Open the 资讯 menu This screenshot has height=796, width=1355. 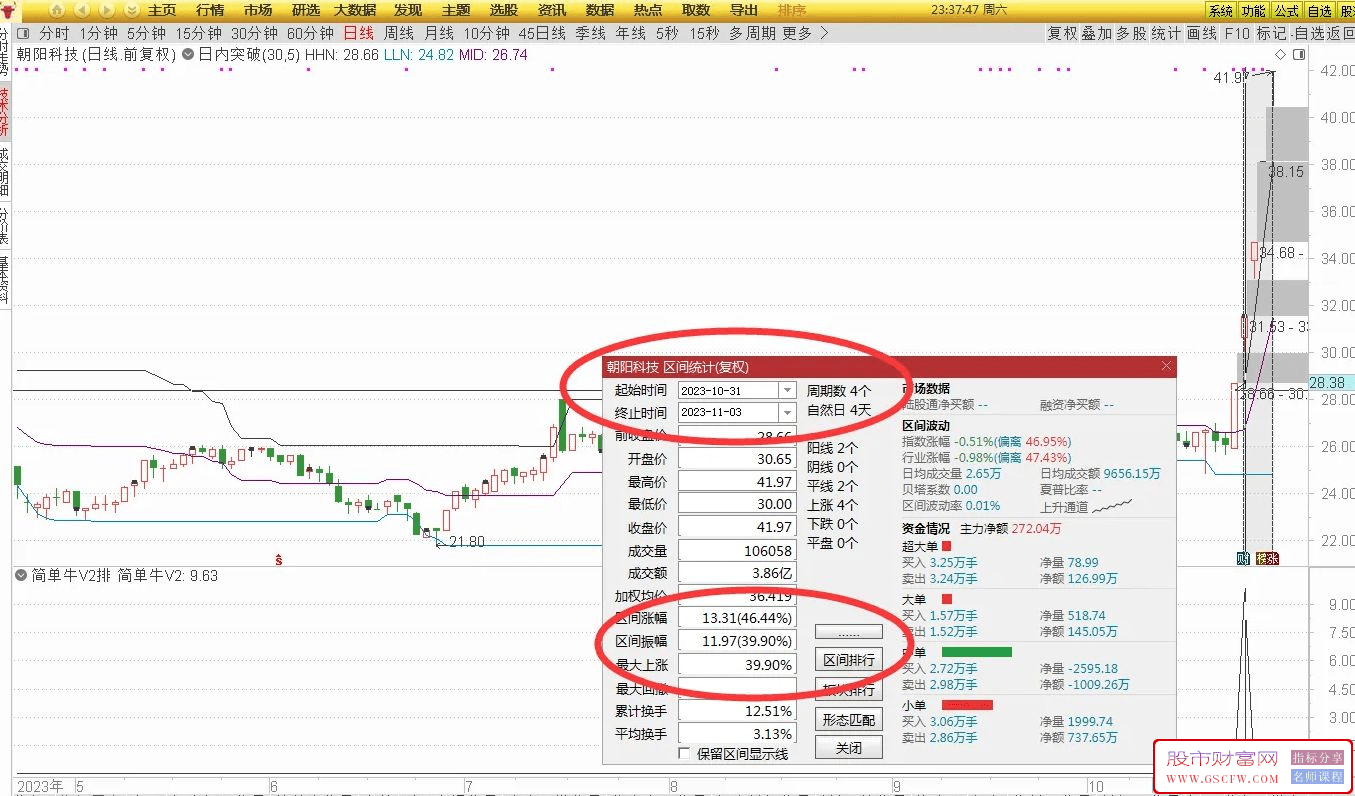pos(552,10)
